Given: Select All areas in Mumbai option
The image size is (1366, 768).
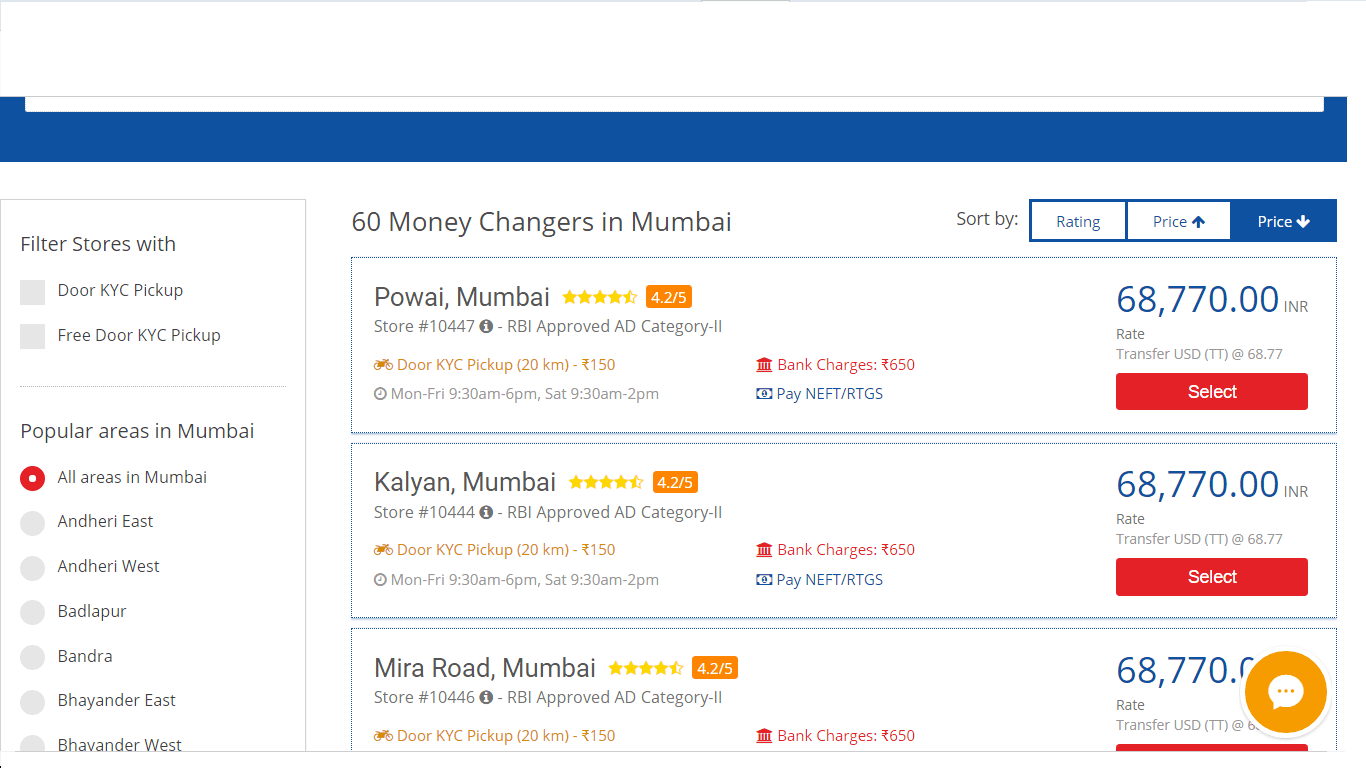Looking at the screenshot, I should [x=33, y=478].
